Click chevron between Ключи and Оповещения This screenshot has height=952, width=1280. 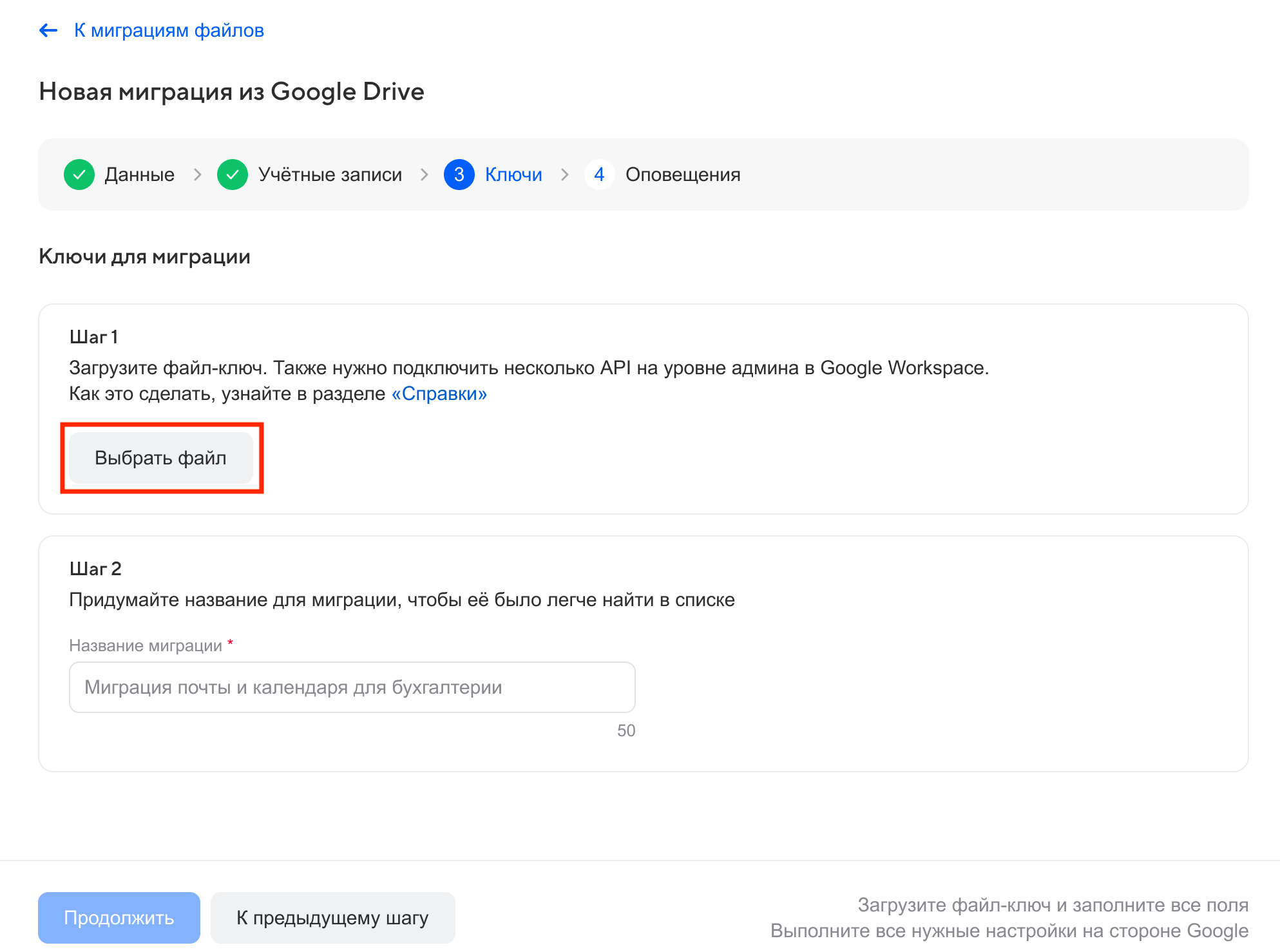[x=565, y=175]
